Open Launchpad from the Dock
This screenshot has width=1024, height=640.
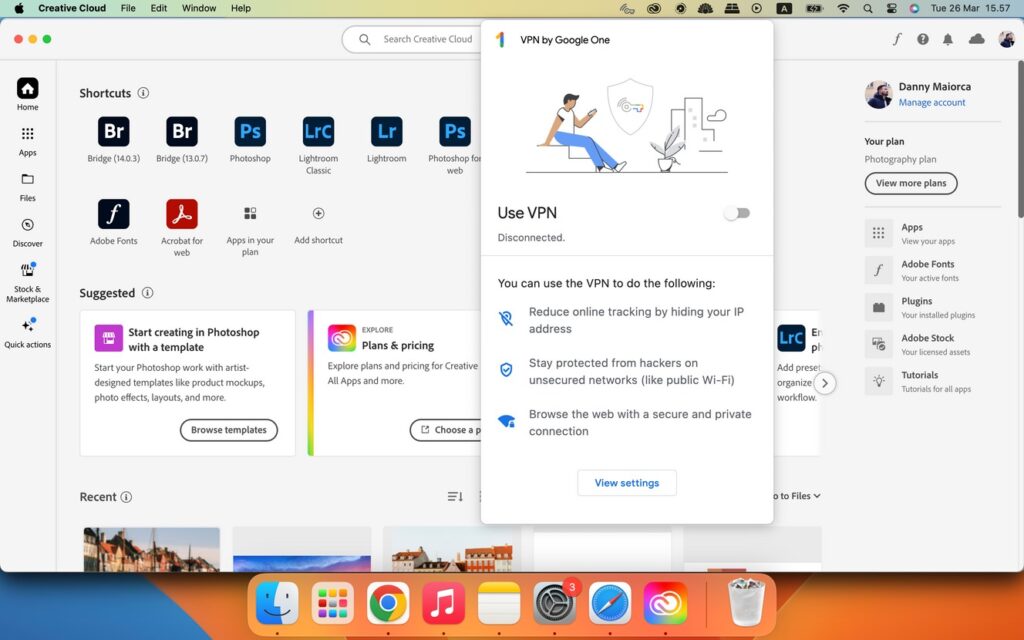coord(332,603)
